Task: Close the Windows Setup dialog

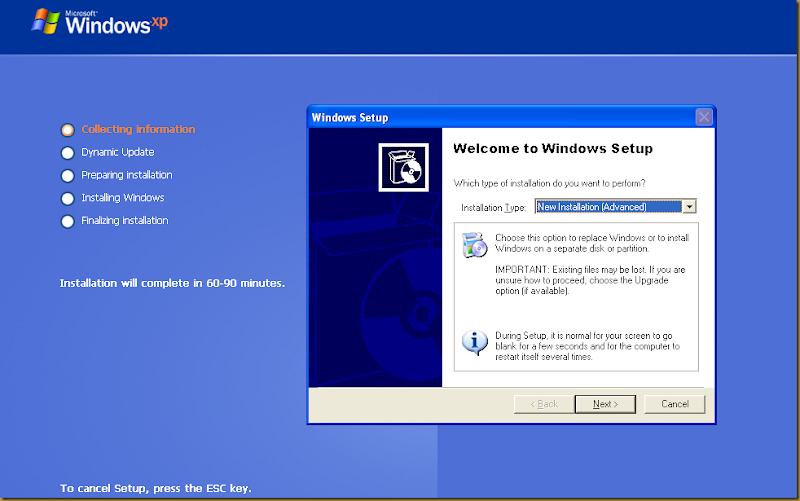Action: (704, 117)
